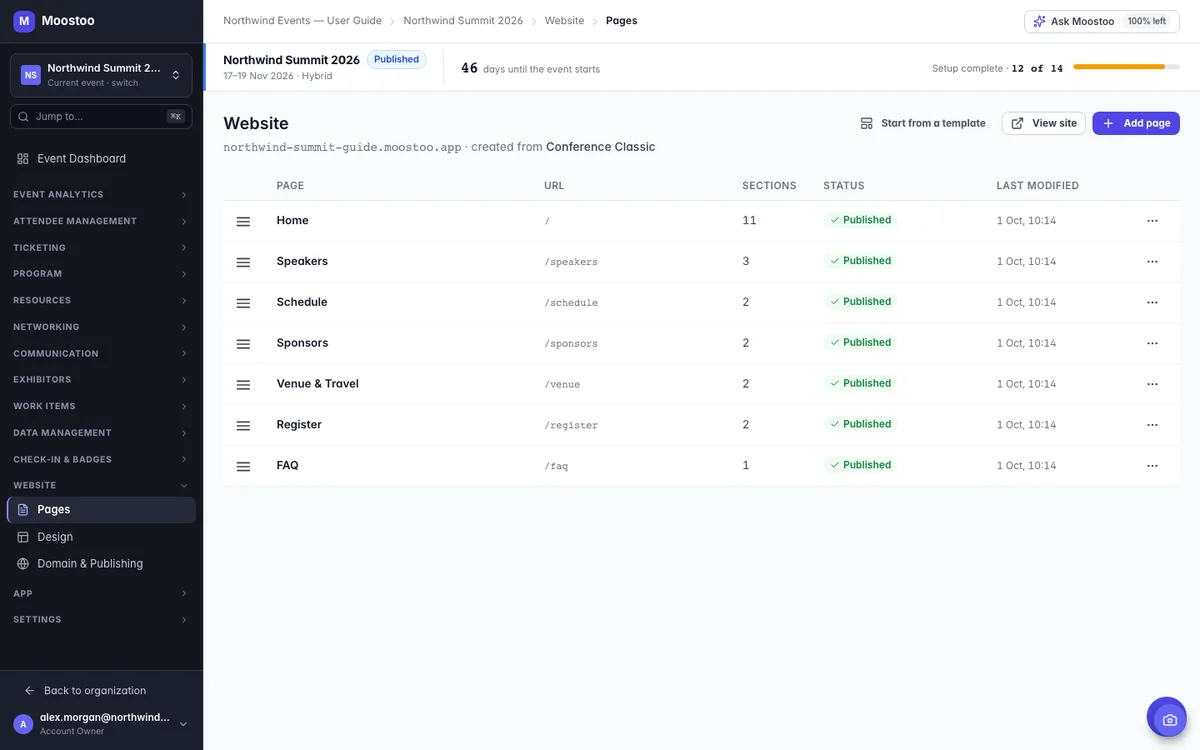The image size is (1200, 750).
Task: Click the drag handle for Venue & Travel
Action: coord(243,385)
